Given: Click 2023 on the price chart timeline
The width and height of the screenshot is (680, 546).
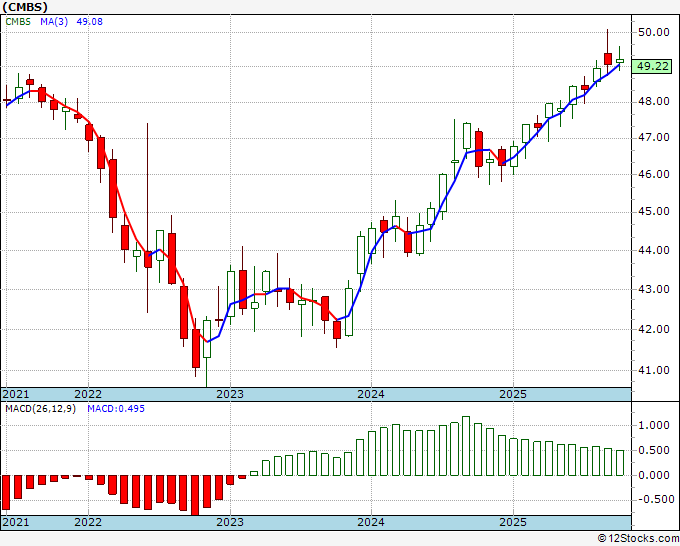Looking at the screenshot, I should 230,394.
